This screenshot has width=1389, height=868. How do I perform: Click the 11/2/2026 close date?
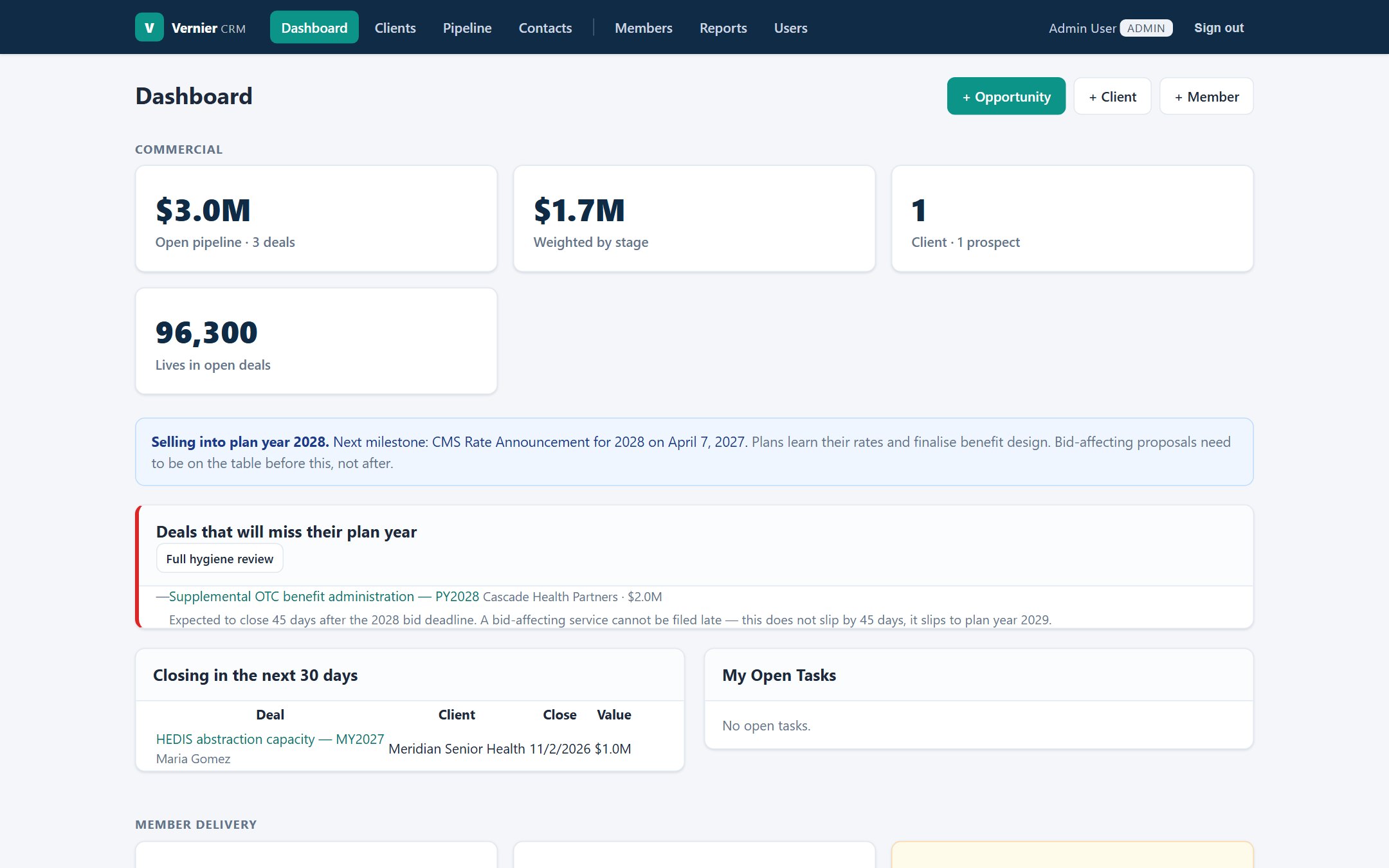[x=559, y=749]
